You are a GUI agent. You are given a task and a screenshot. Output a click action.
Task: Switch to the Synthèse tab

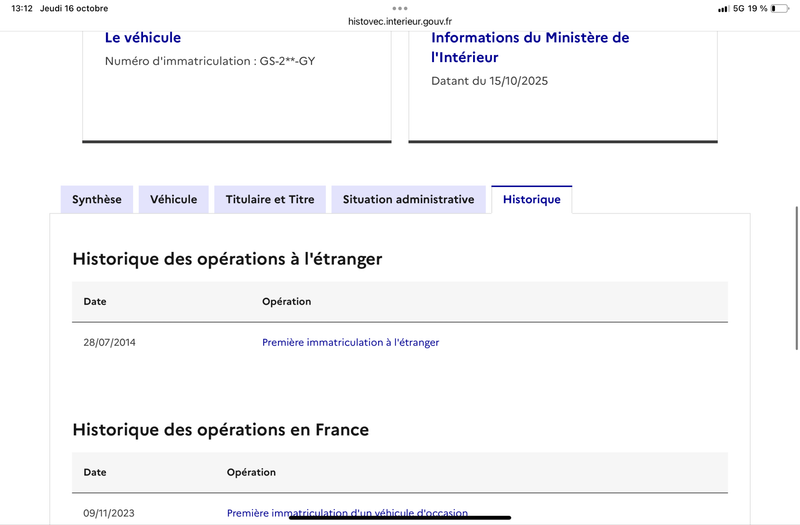coord(96,200)
